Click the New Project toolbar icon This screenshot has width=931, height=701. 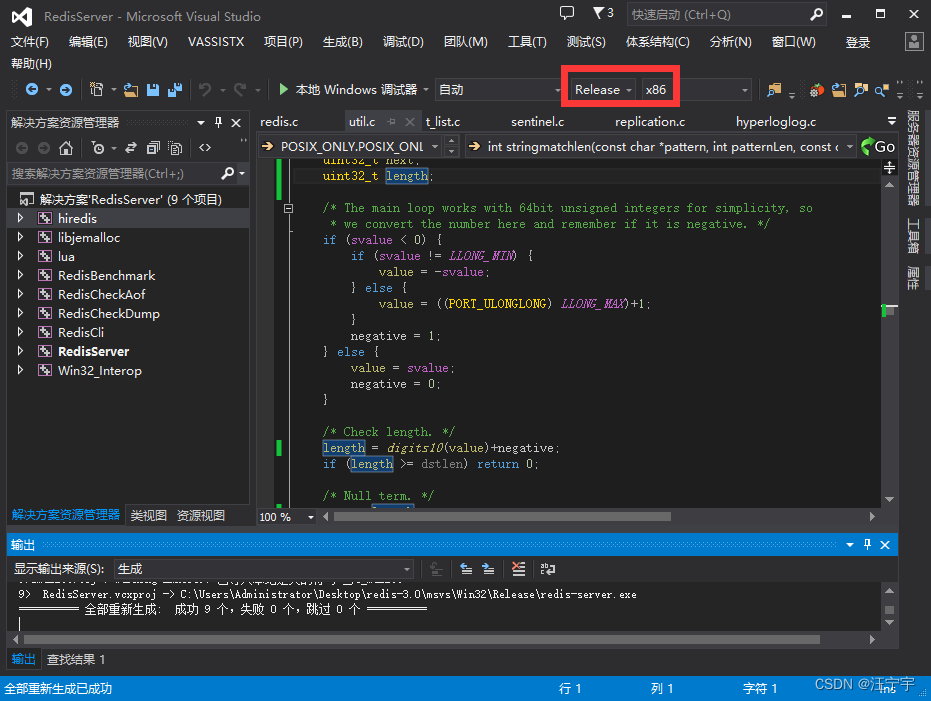tap(96, 90)
